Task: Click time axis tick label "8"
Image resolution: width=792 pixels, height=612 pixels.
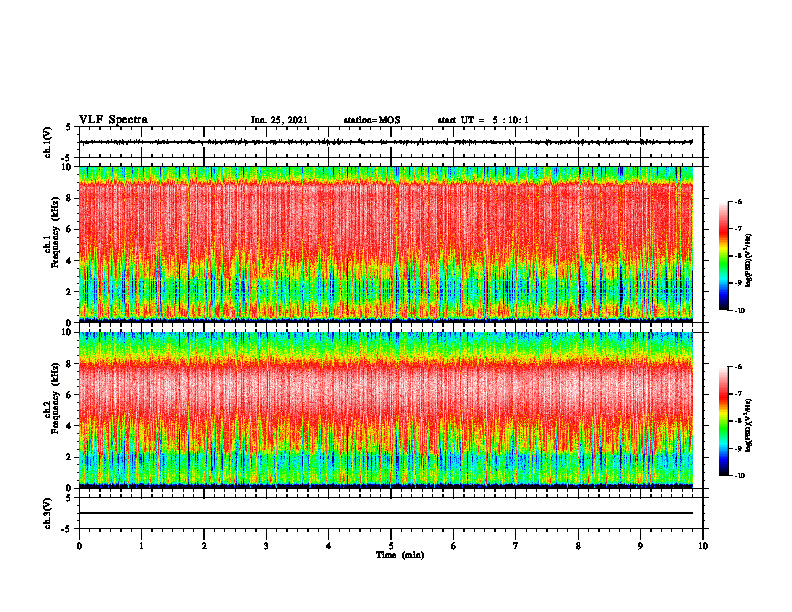Action: [x=578, y=546]
